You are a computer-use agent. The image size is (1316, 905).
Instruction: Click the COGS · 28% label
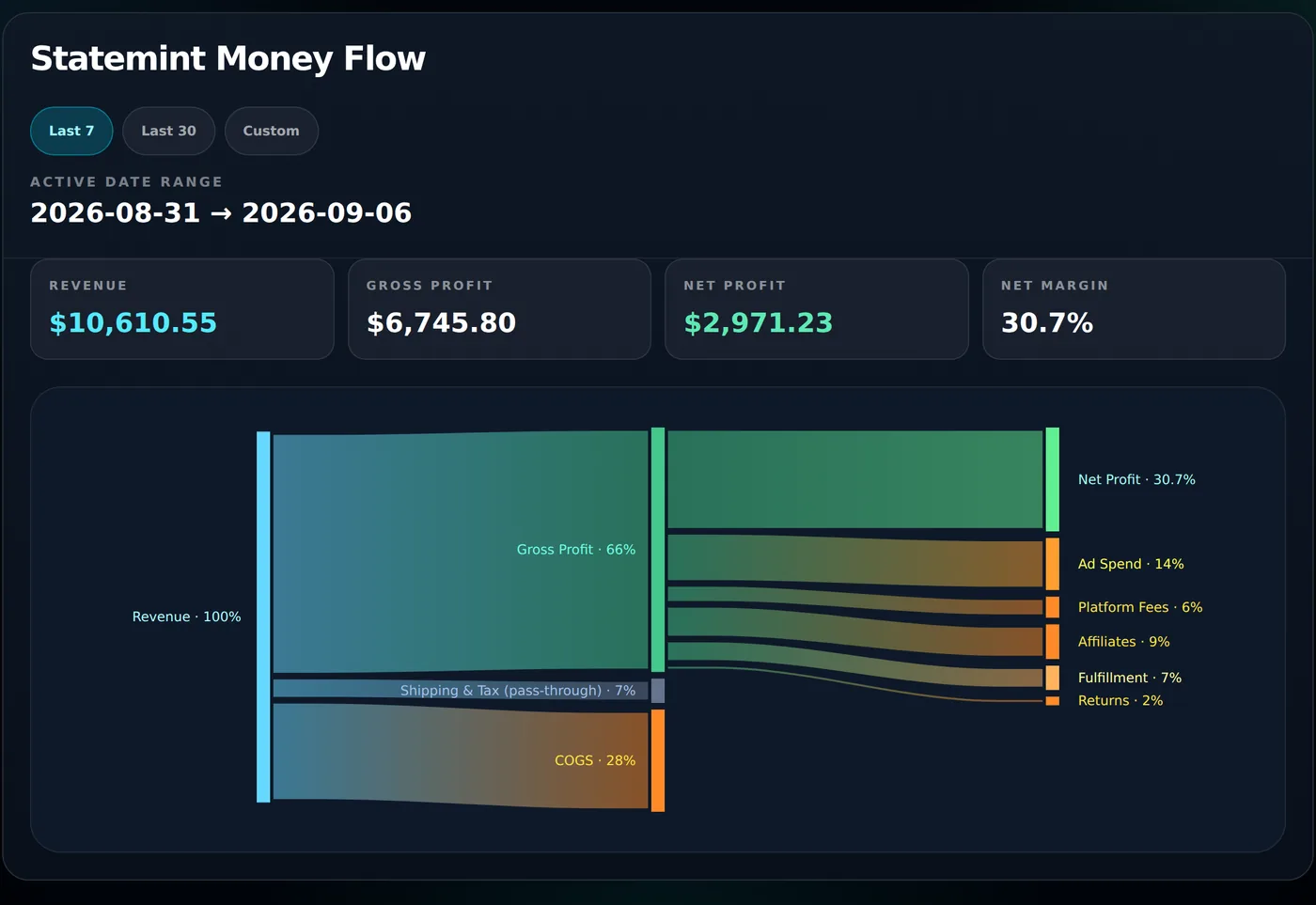tap(595, 760)
